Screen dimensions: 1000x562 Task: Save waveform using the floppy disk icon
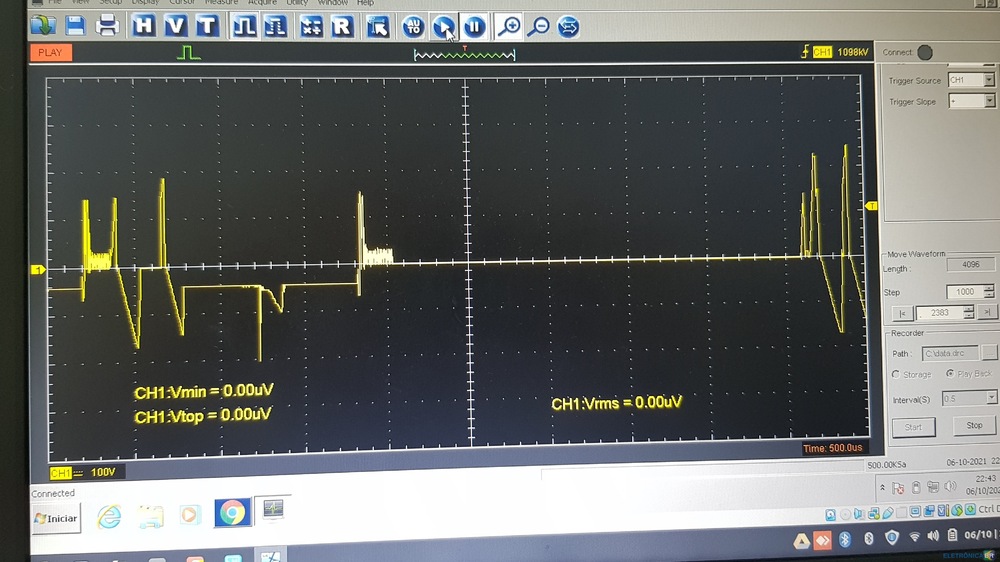tap(75, 26)
